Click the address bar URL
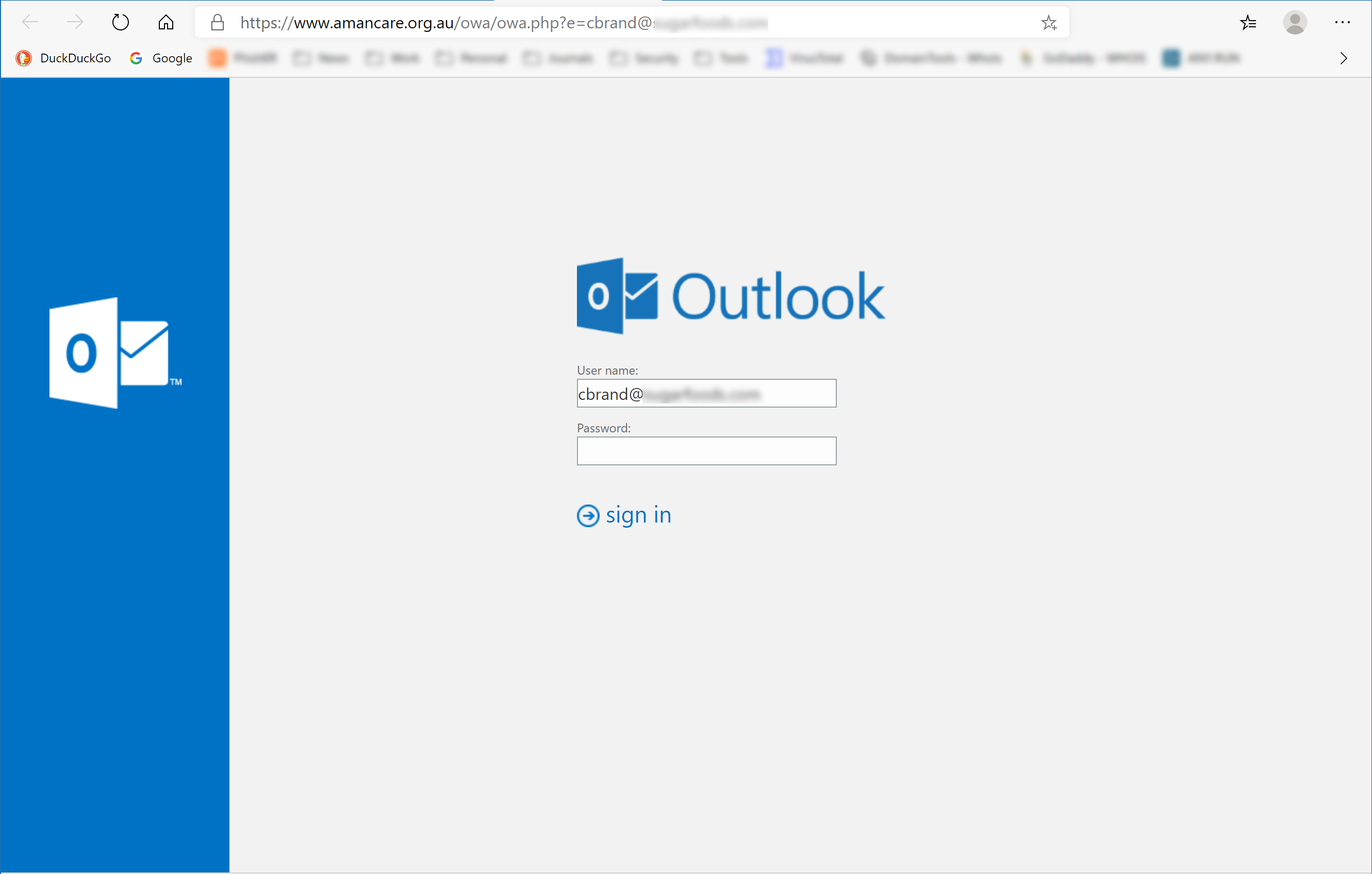The width and height of the screenshot is (1372, 874). click(x=501, y=23)
